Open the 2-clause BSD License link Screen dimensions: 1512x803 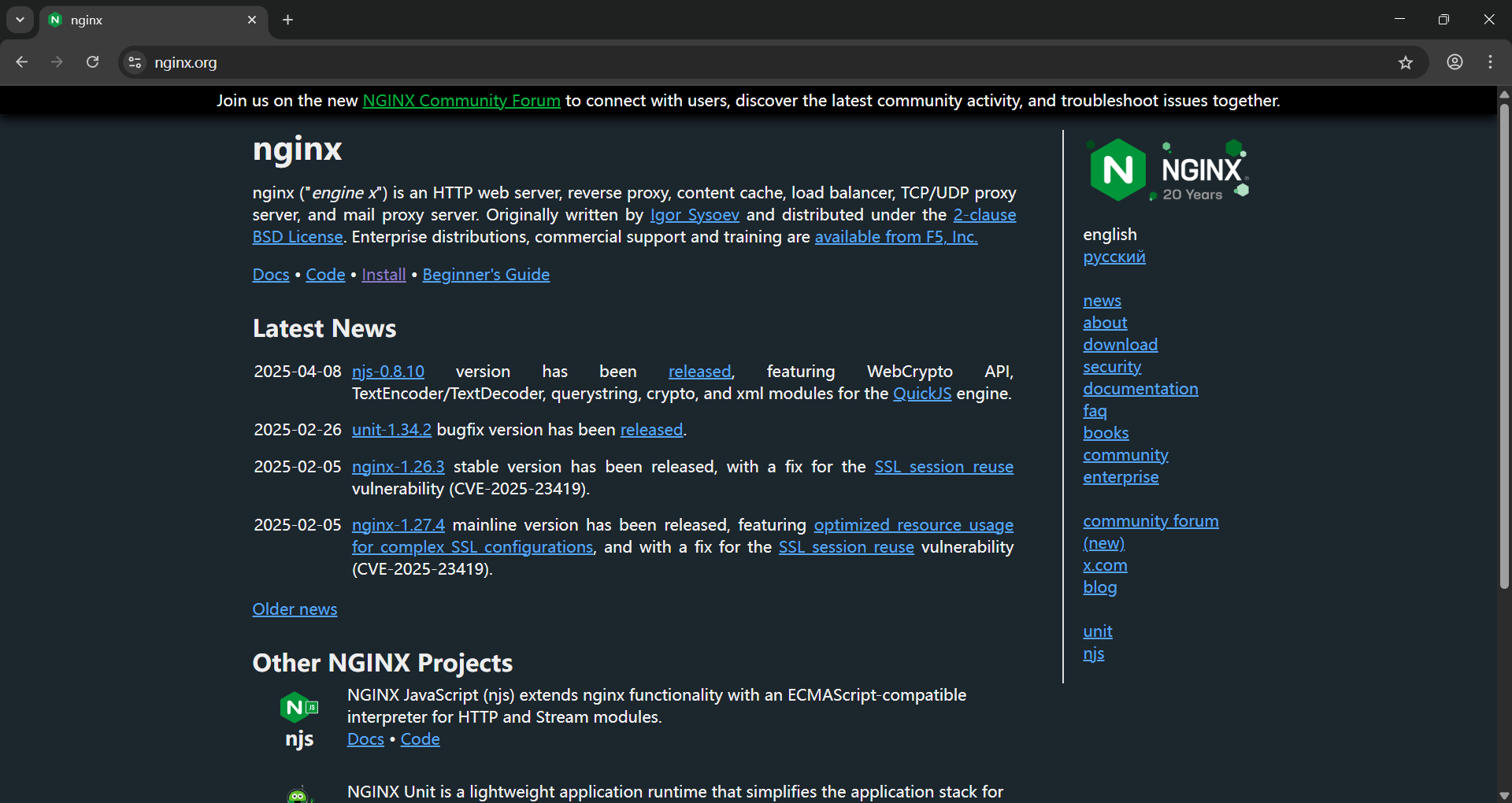[x=984, y=215]
